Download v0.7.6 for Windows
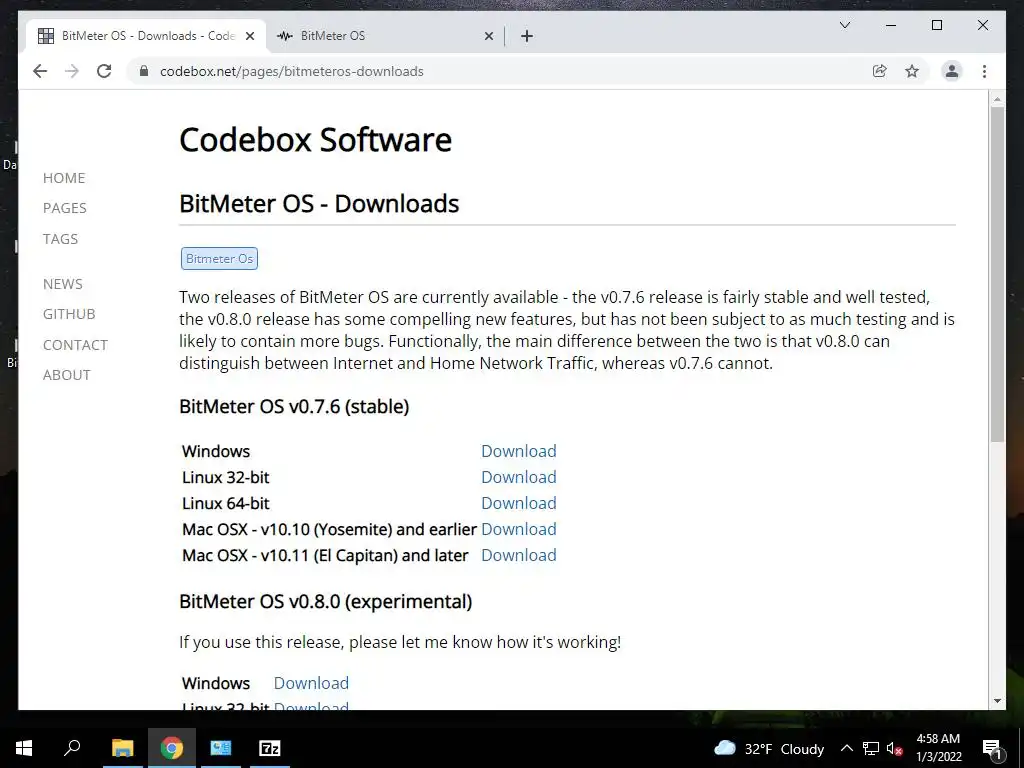The image size is (1024, 768). coord(519,451)
